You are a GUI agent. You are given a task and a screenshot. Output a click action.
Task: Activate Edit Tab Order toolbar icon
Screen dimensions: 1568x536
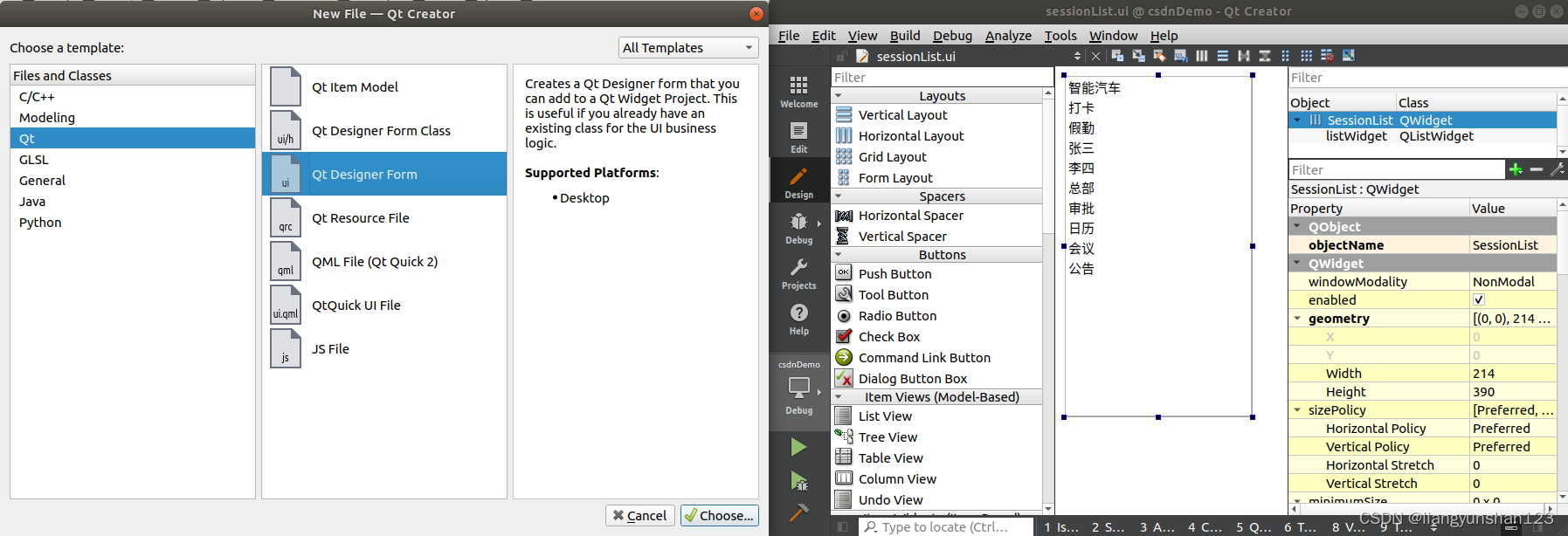tap(1180, 56)
